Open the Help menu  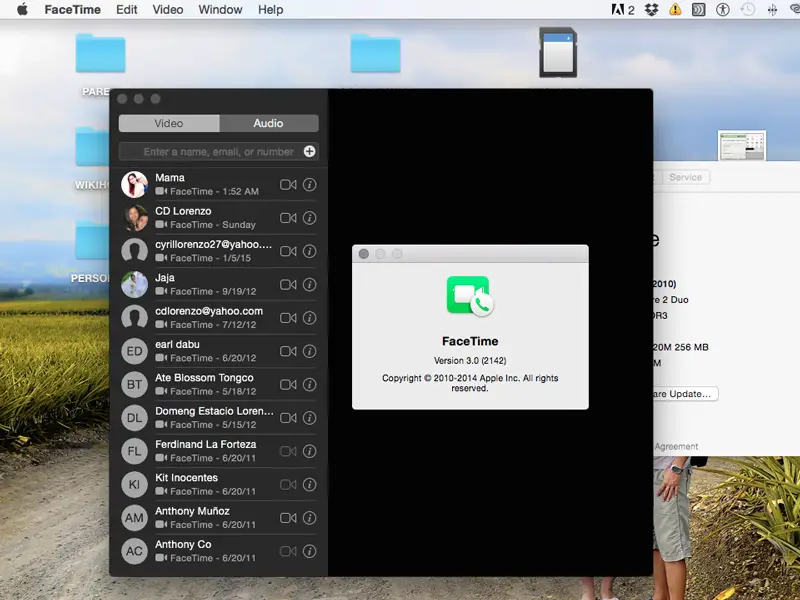271,10
